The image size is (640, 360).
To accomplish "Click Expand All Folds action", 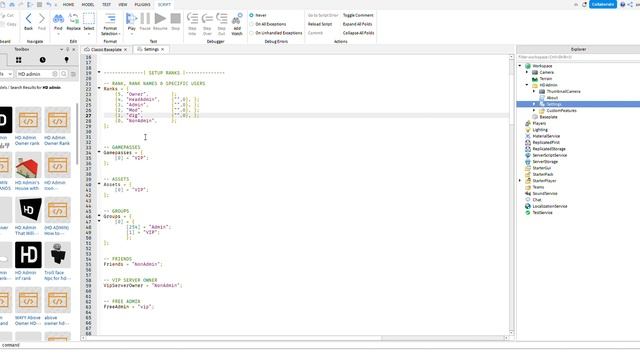I will [x=357, y=24].
